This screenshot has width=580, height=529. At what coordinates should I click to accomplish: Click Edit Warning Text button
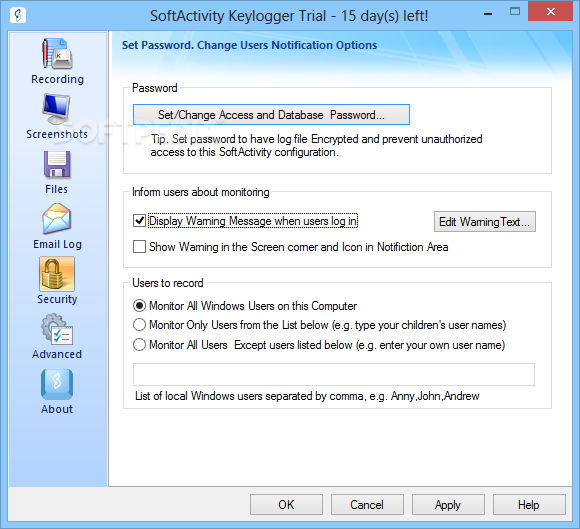(485, 222)
